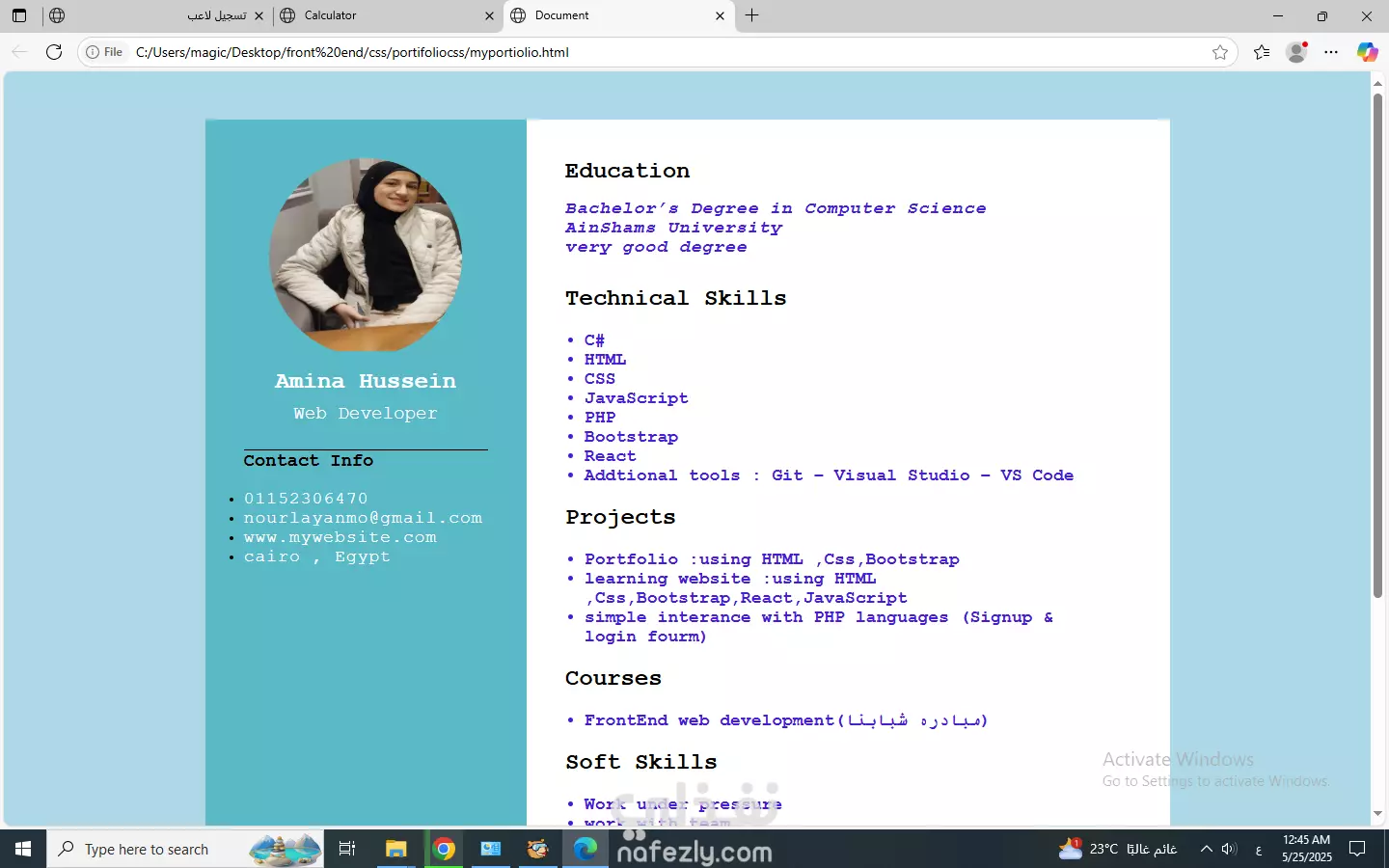Click the Amina Hussein name heading

(366, 381)
